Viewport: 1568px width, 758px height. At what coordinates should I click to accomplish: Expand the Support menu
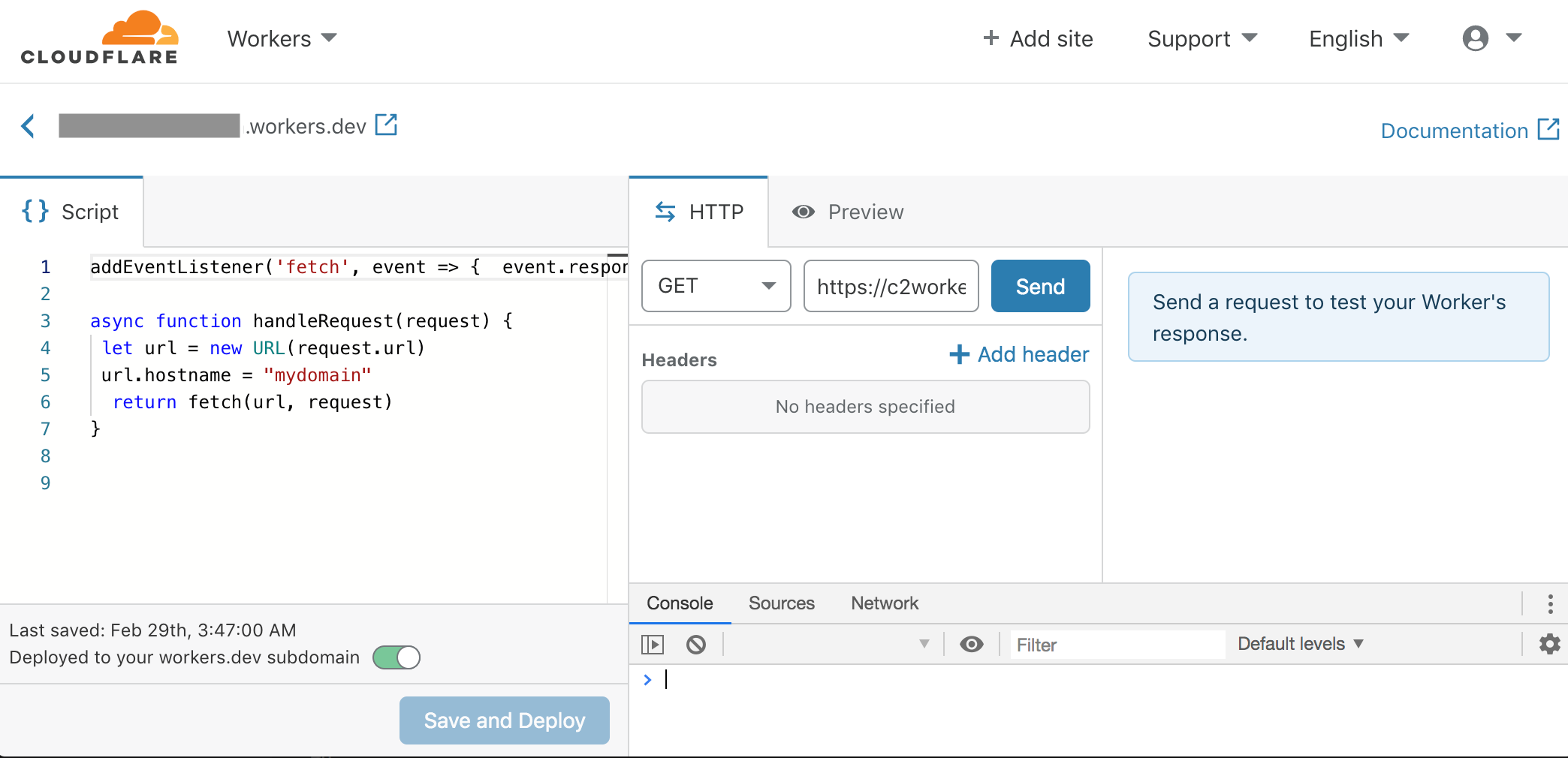click(x=1202, y=38)
